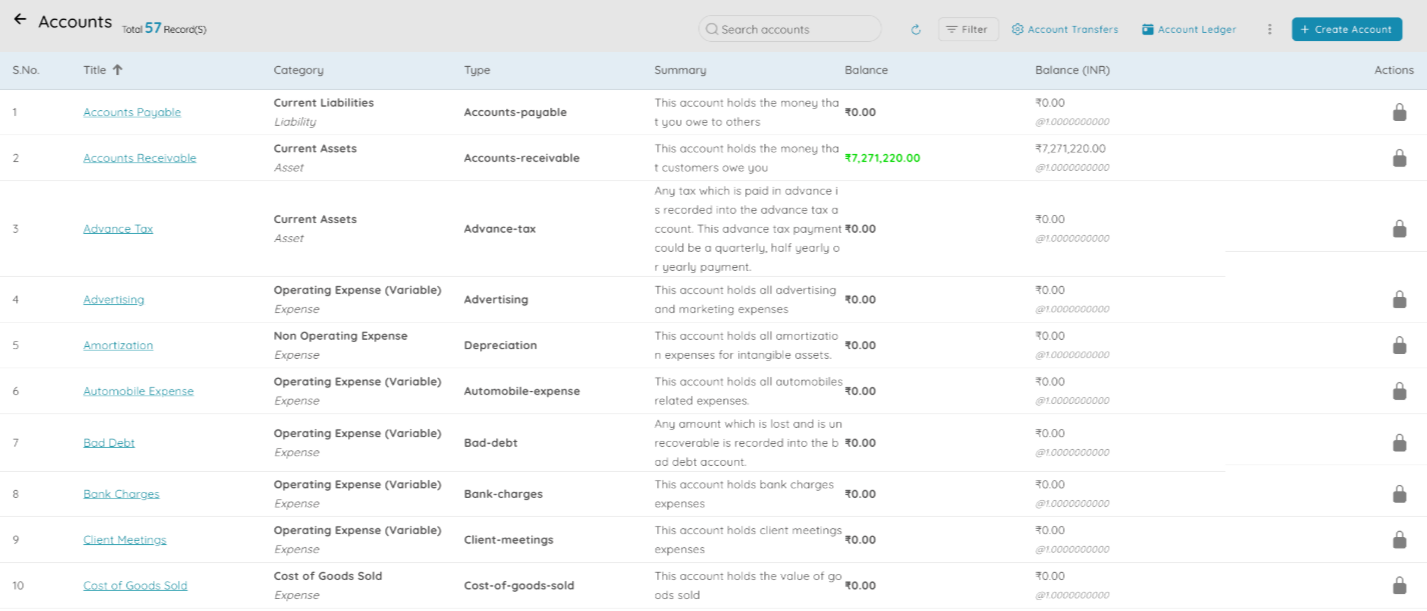
Task: Click the lock icon for Bad Debt
Action: 1399,442
